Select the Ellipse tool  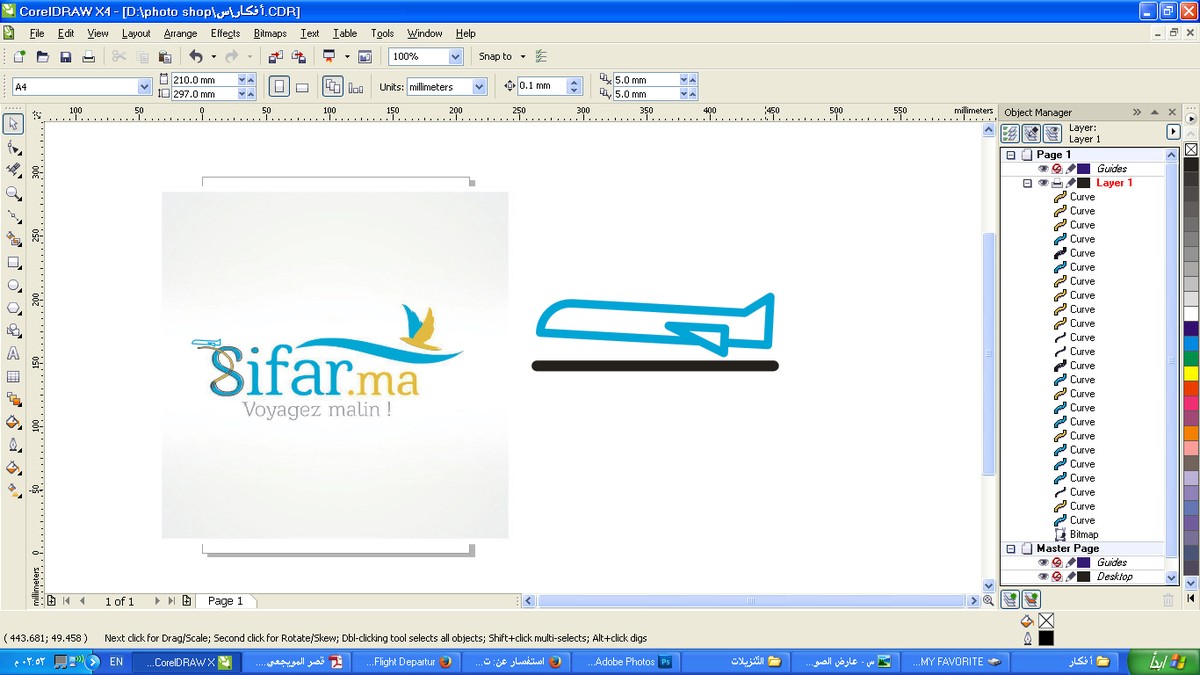(x=14, y=285)
